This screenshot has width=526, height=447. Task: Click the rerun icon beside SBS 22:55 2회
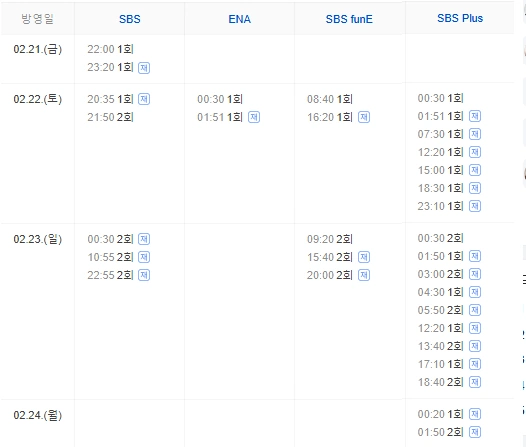click(x=144, y=275)
